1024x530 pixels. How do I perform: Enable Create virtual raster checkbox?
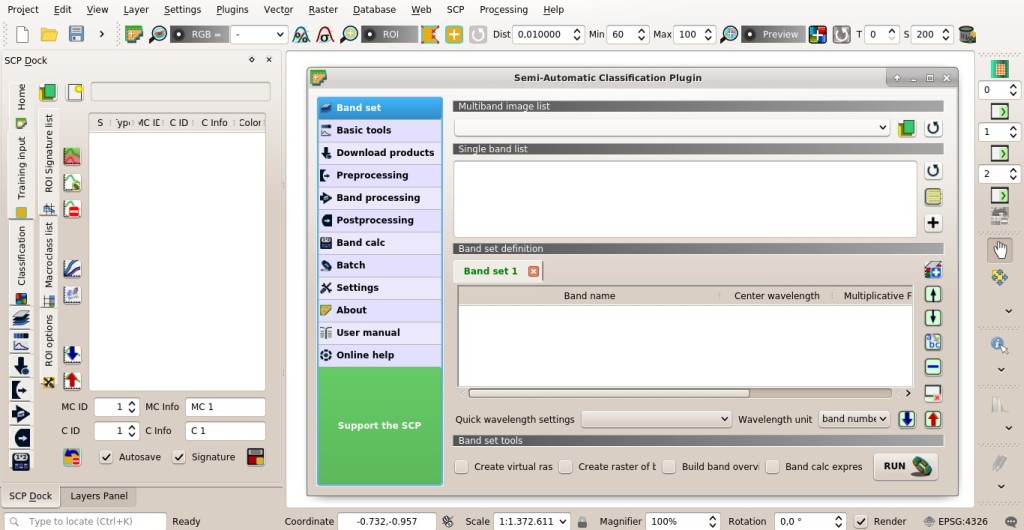coord(462,467)
